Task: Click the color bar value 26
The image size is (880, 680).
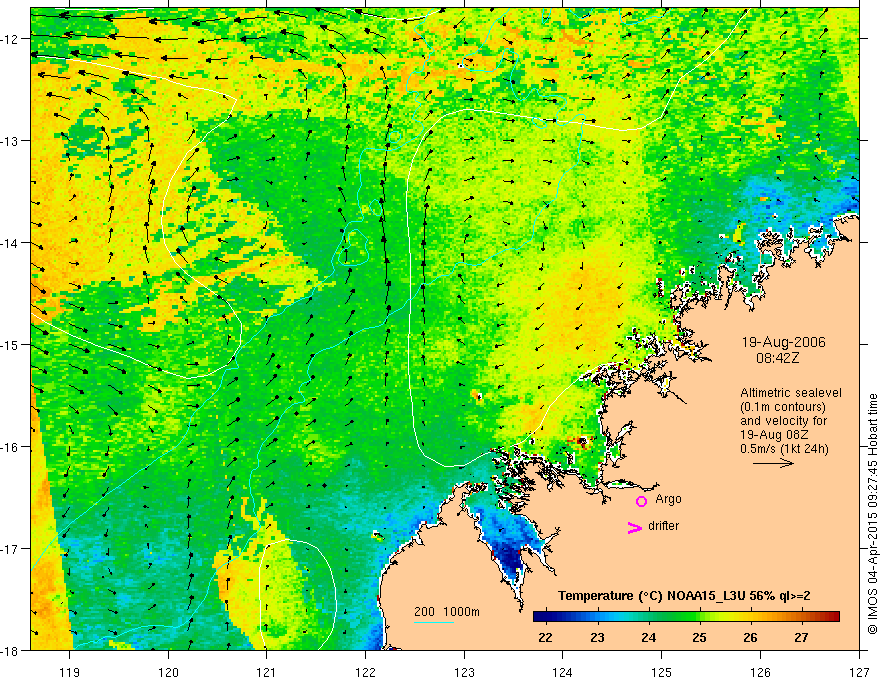Action: point(750,637)
